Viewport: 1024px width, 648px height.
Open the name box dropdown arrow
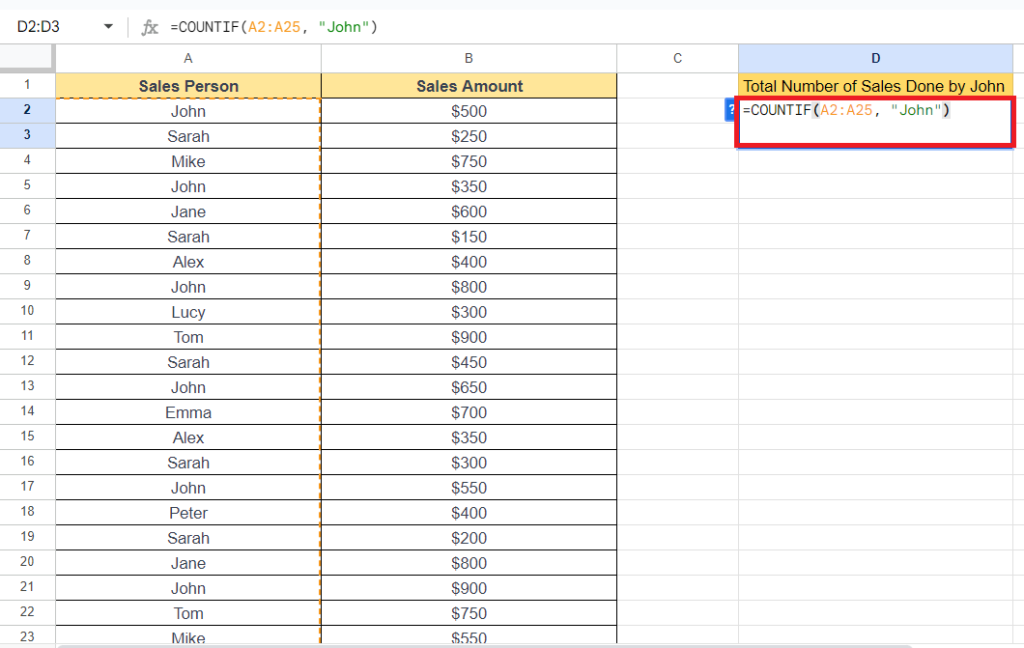pos(108,27)
